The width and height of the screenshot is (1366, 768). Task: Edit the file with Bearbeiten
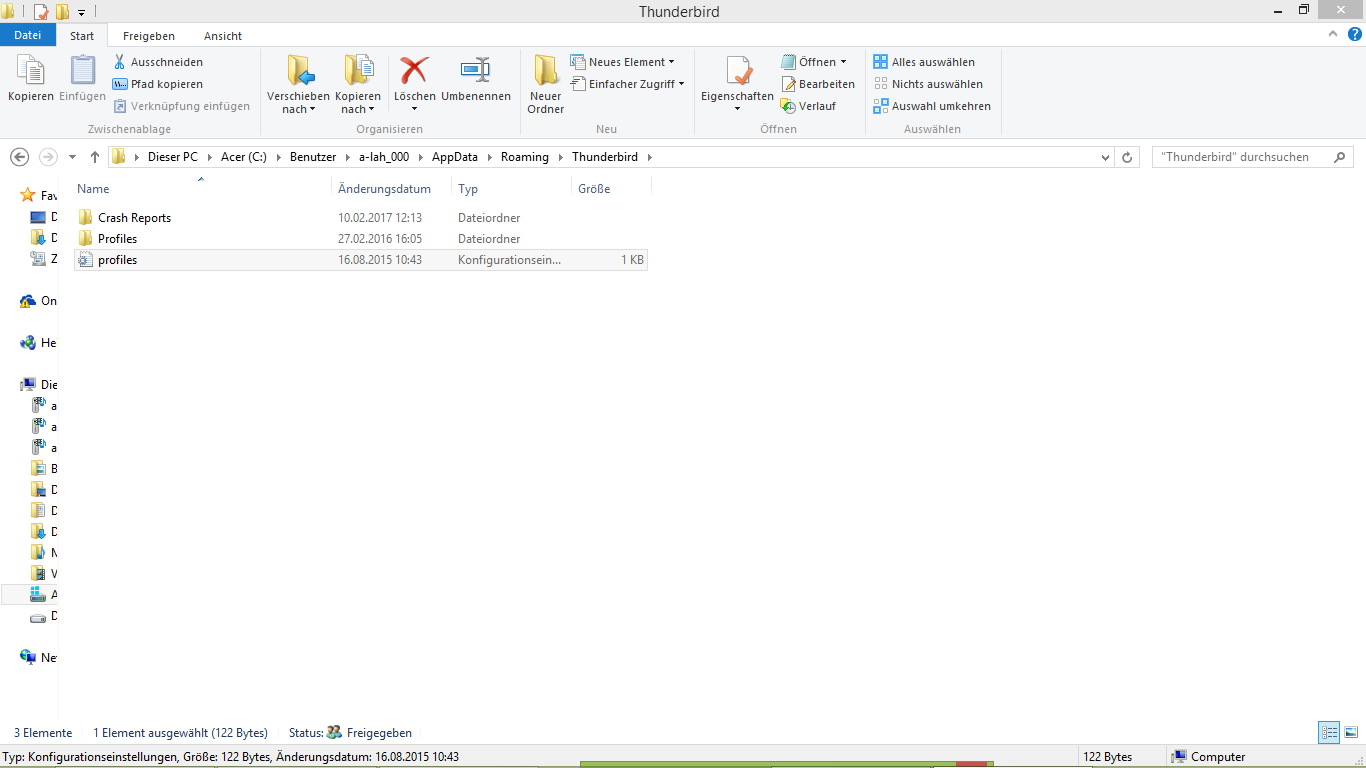[x=818, y=84]
